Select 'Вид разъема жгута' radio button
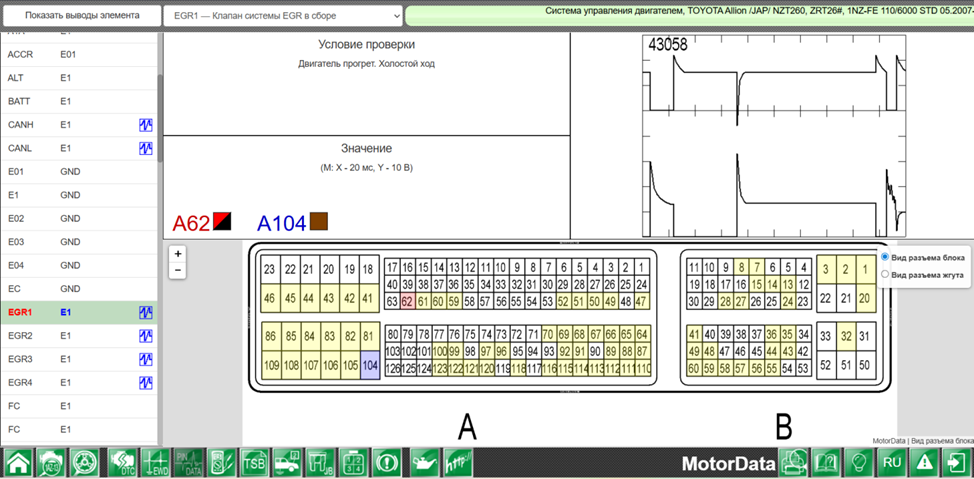The height and width of the screenshot is (479, 974). coord(885,274)
